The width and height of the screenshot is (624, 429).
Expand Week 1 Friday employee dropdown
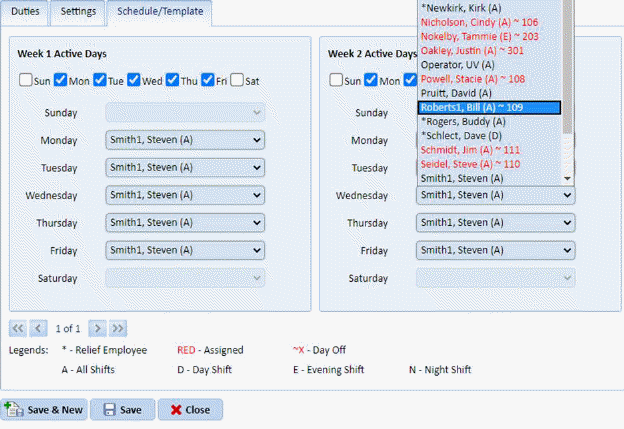(x=185, y=250)
